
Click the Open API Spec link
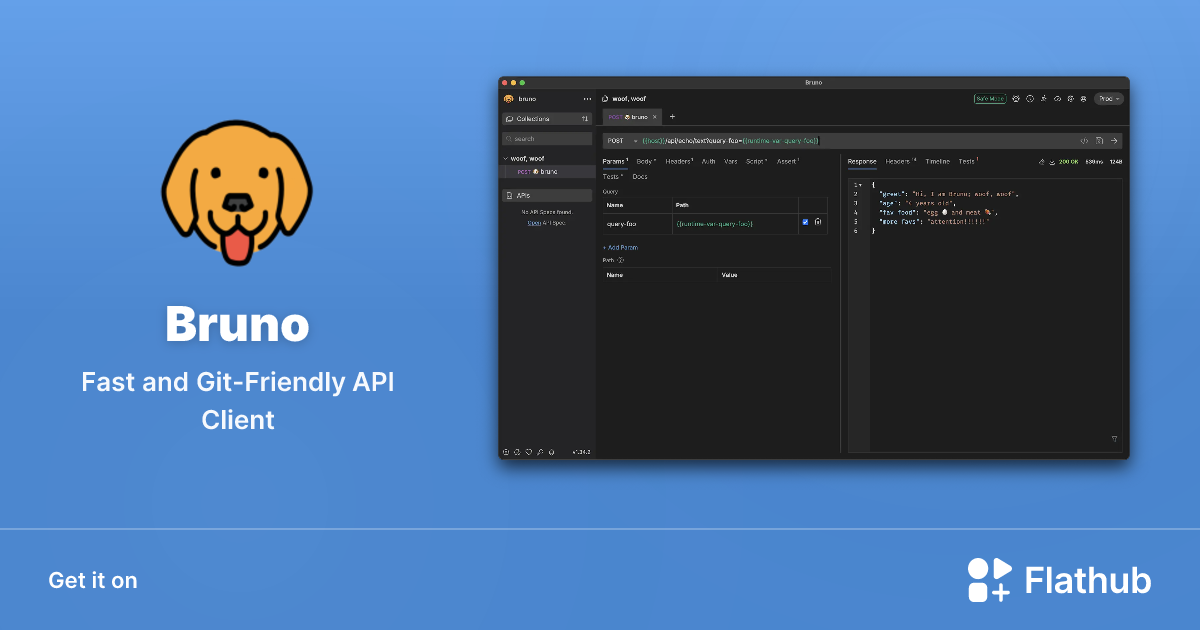click(532, 222)
